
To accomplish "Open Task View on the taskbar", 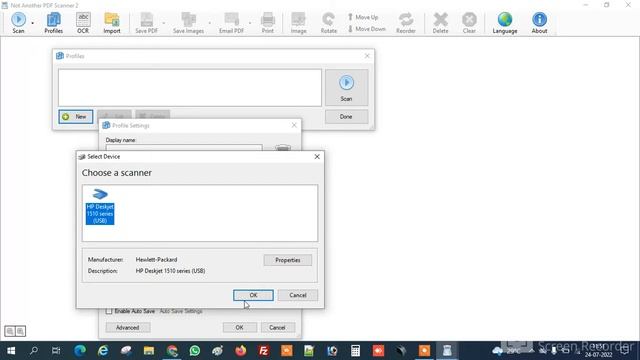I will point(56,351).
